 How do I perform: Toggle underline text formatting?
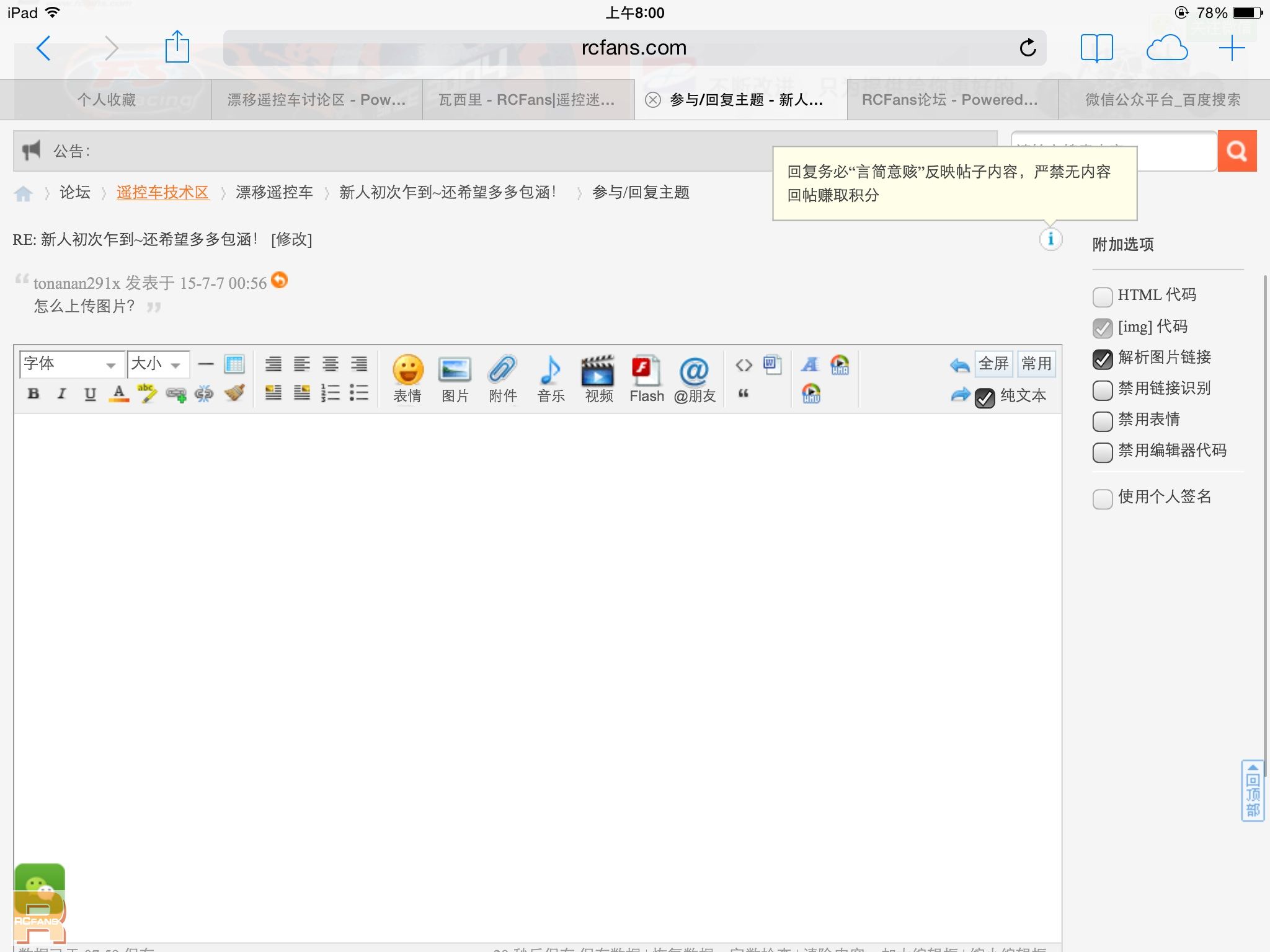90,394
